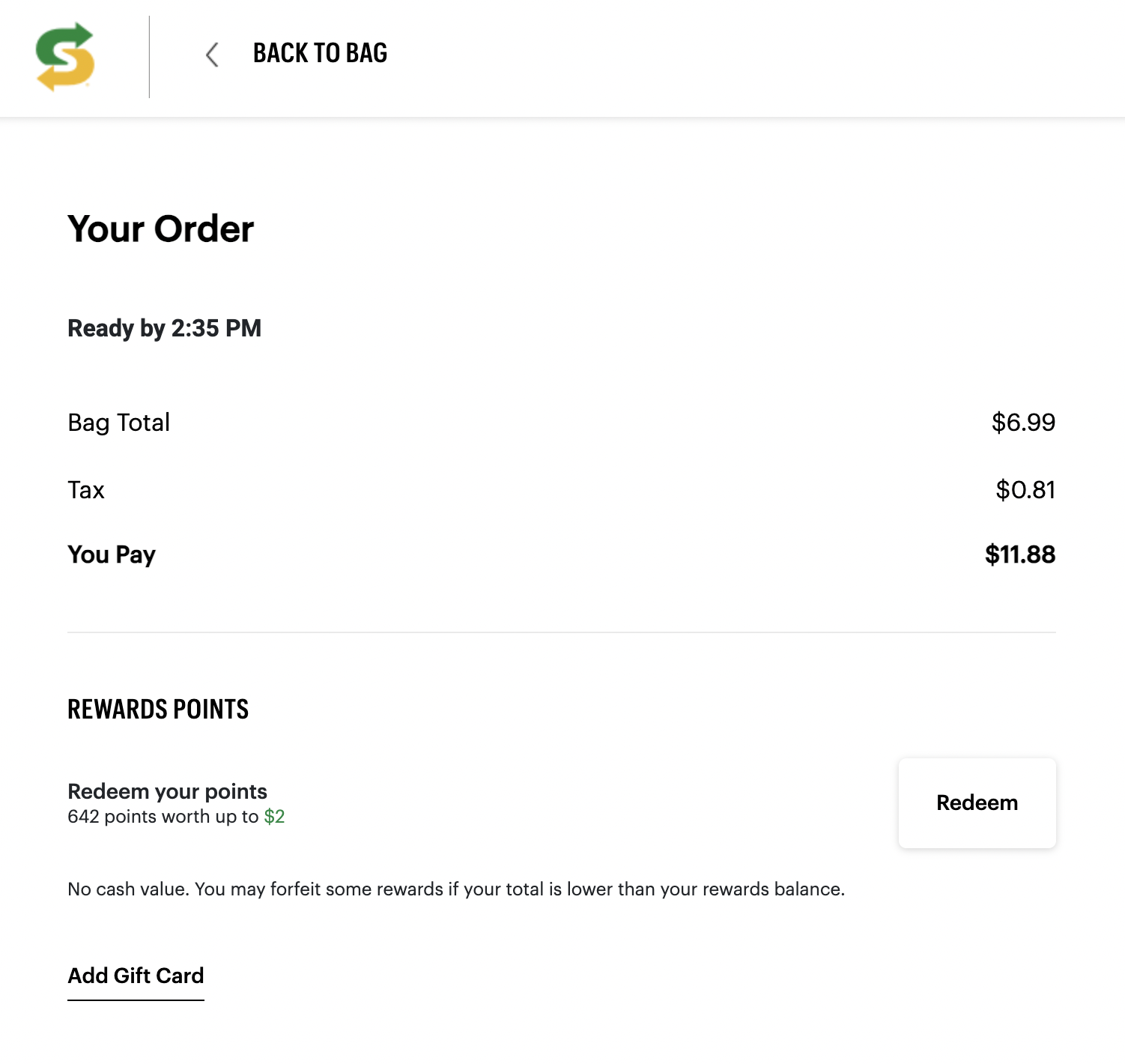Click the Redeem your points label
This screenshot has width=1125, height=1064.
pyautogui.click(x=167, y=791)
